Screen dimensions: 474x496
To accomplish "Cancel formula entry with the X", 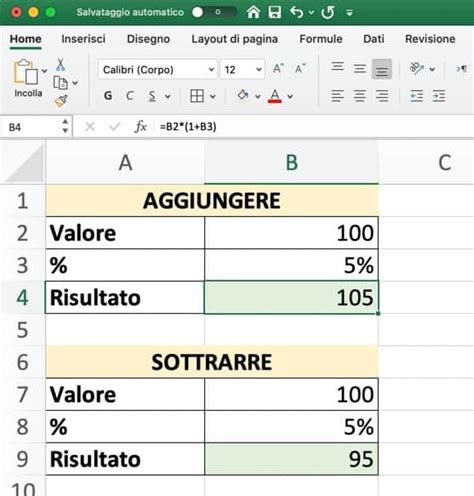I will click(90, 127).
